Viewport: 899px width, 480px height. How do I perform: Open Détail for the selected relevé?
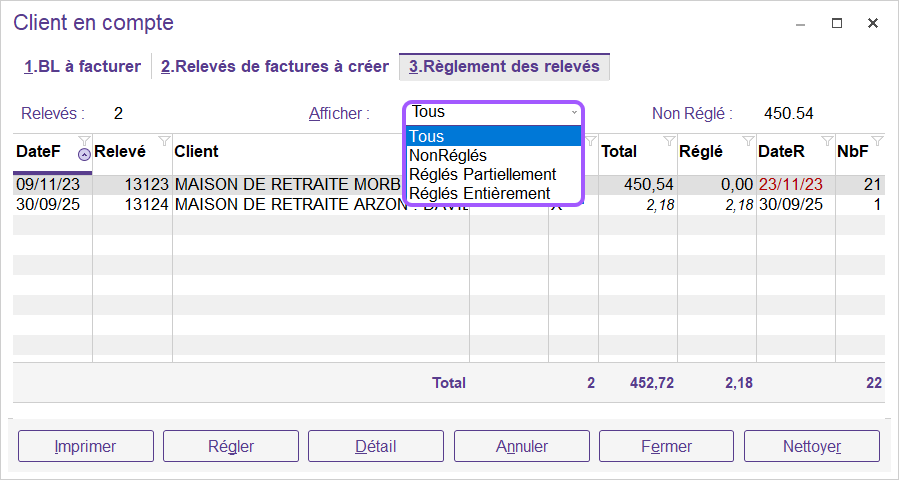pyautogui.click(x=376, y=446)
